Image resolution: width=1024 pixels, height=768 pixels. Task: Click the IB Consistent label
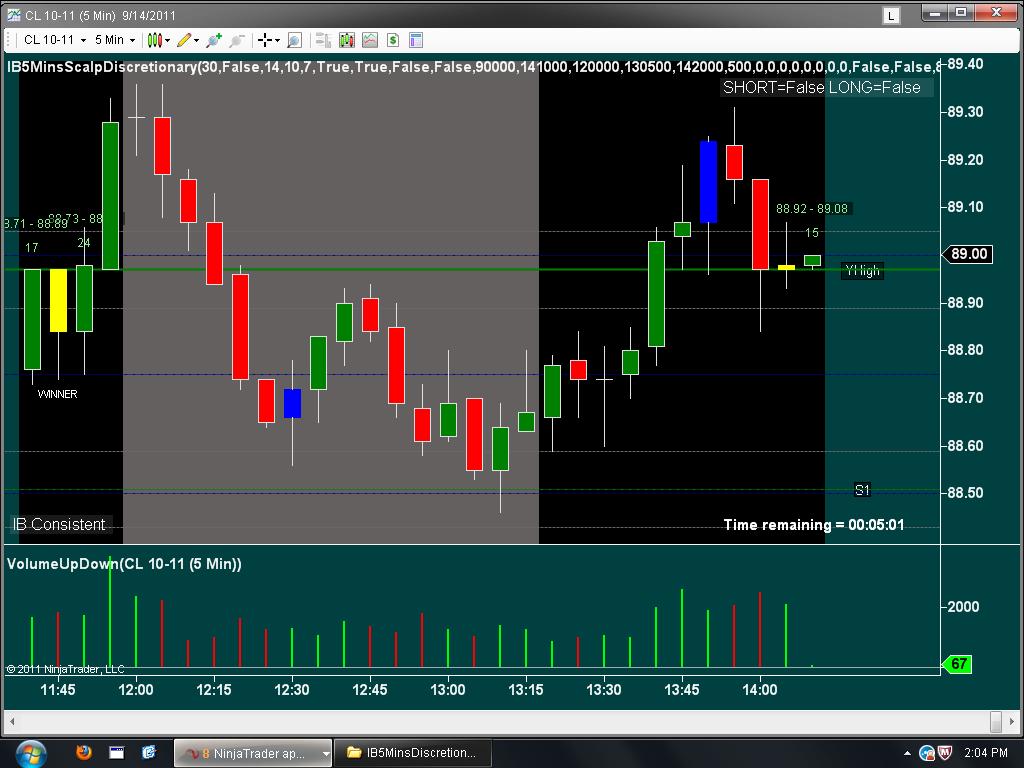pos(59,524)
